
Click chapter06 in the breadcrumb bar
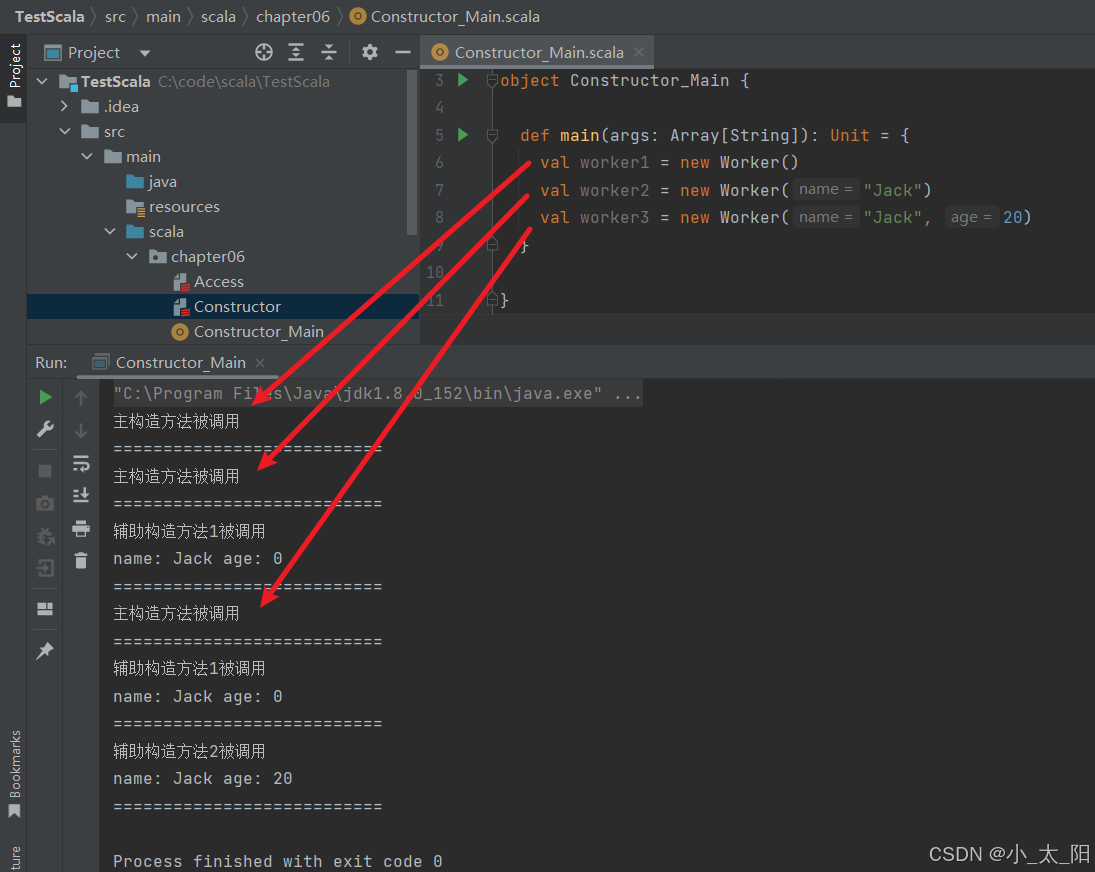tap(293, 16)
